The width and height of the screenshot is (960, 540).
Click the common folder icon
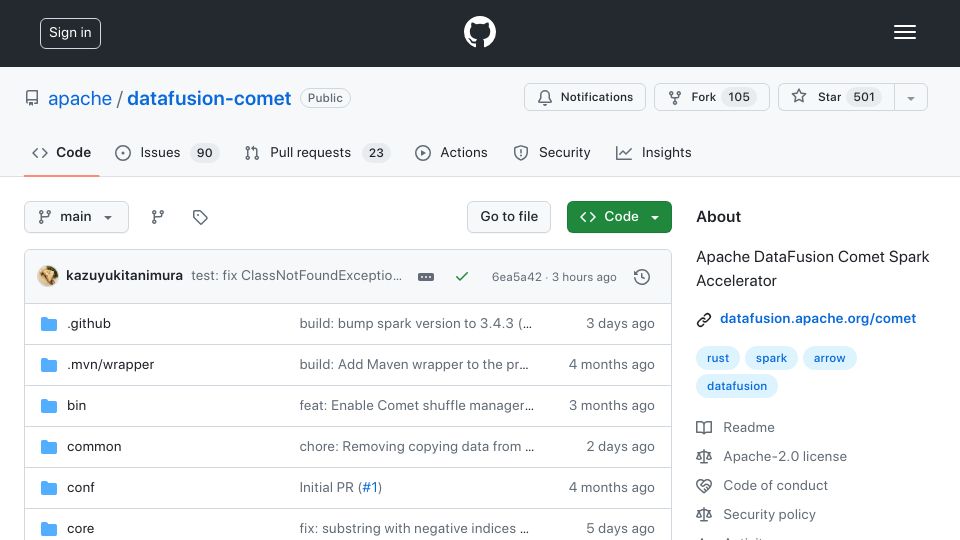tap(49, 447)
